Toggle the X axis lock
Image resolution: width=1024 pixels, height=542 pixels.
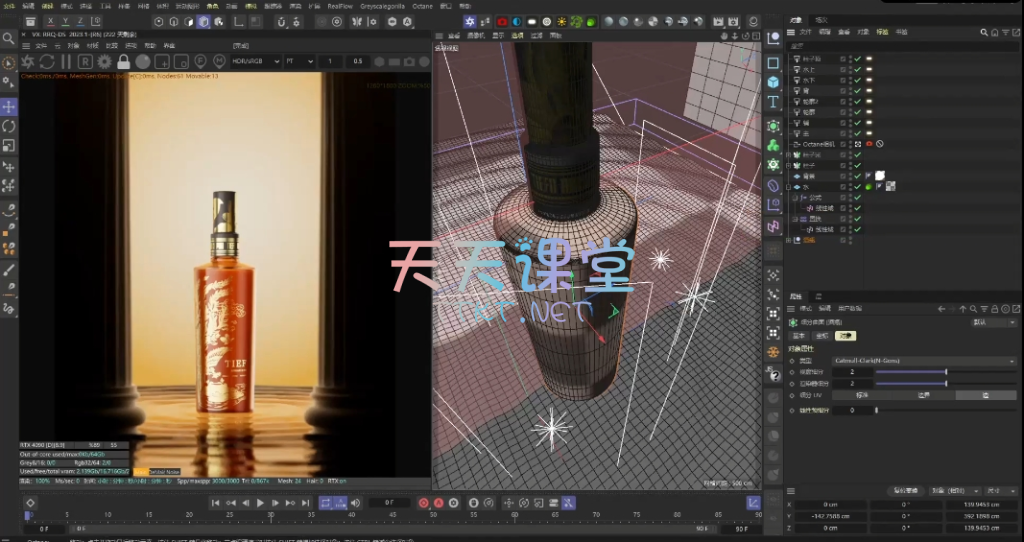tap(52, 21)
